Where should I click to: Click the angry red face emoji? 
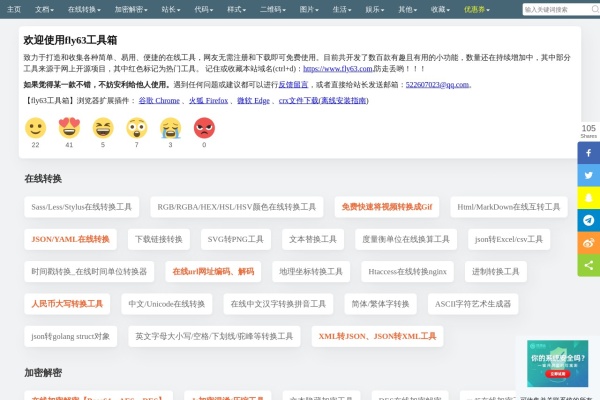pyautogui.click(x=204, y=128)
